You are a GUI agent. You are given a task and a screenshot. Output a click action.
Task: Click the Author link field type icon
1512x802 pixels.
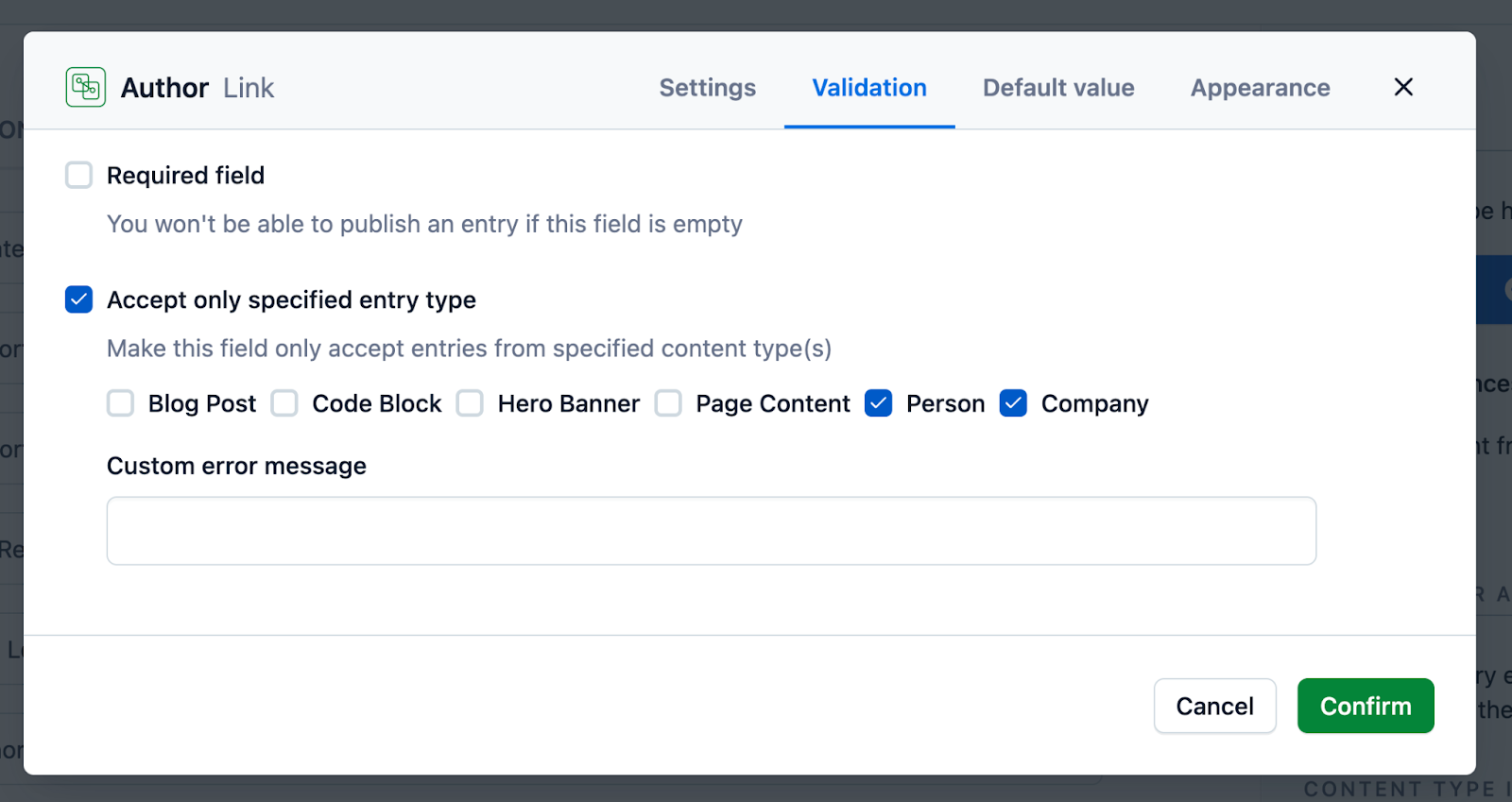tap(86, 88)
